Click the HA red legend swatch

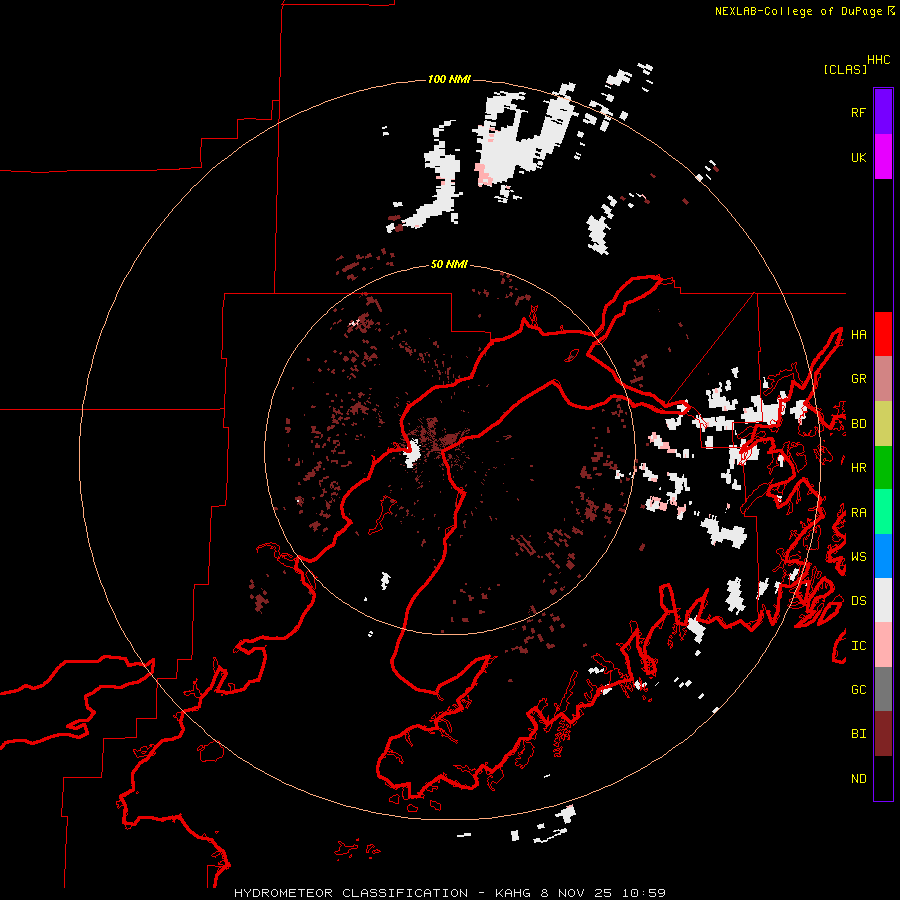883,334
